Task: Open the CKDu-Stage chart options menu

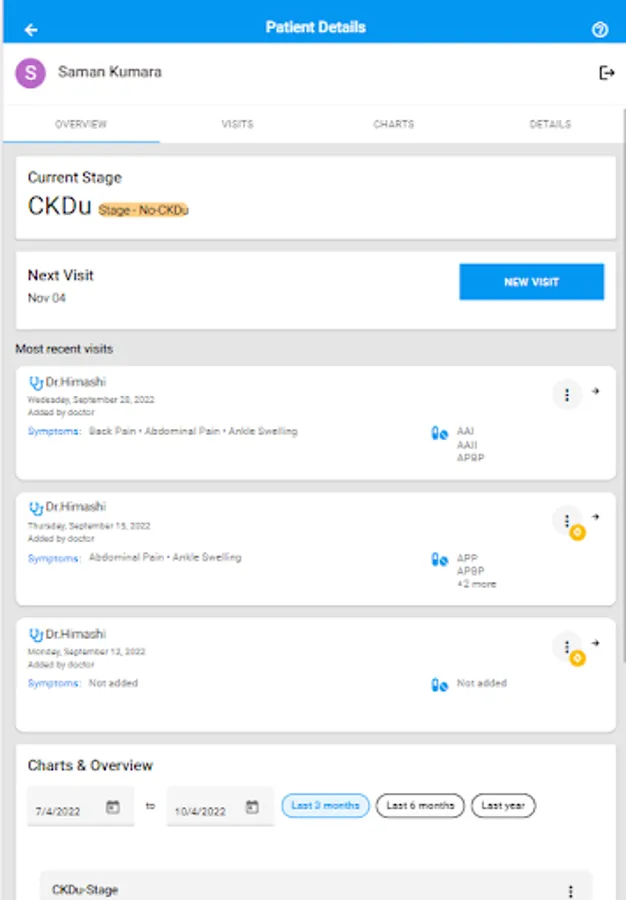Action: point(571,891)
